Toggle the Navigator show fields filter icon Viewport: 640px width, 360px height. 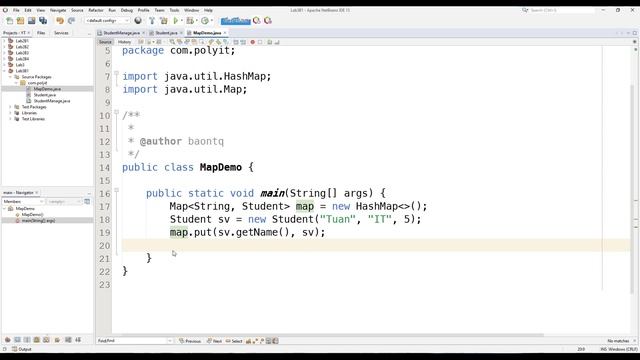[17, 340]
